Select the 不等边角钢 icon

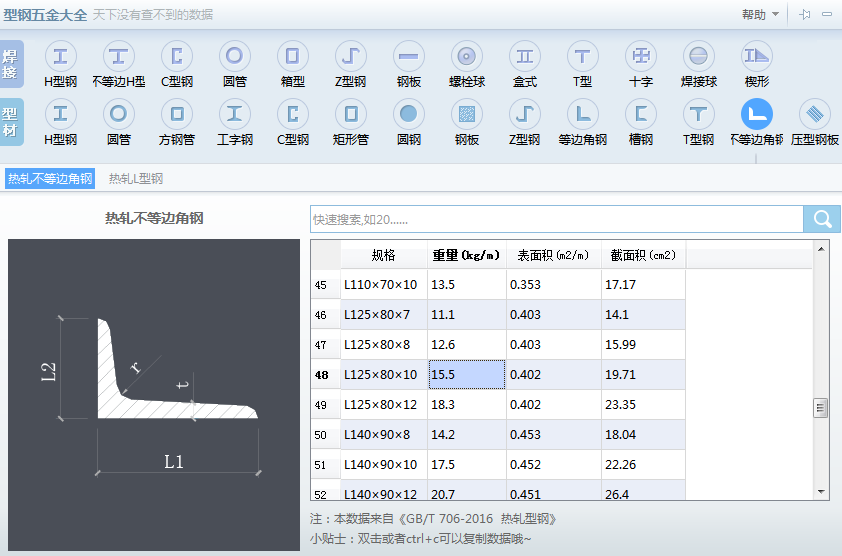click(x=757, y=114)
